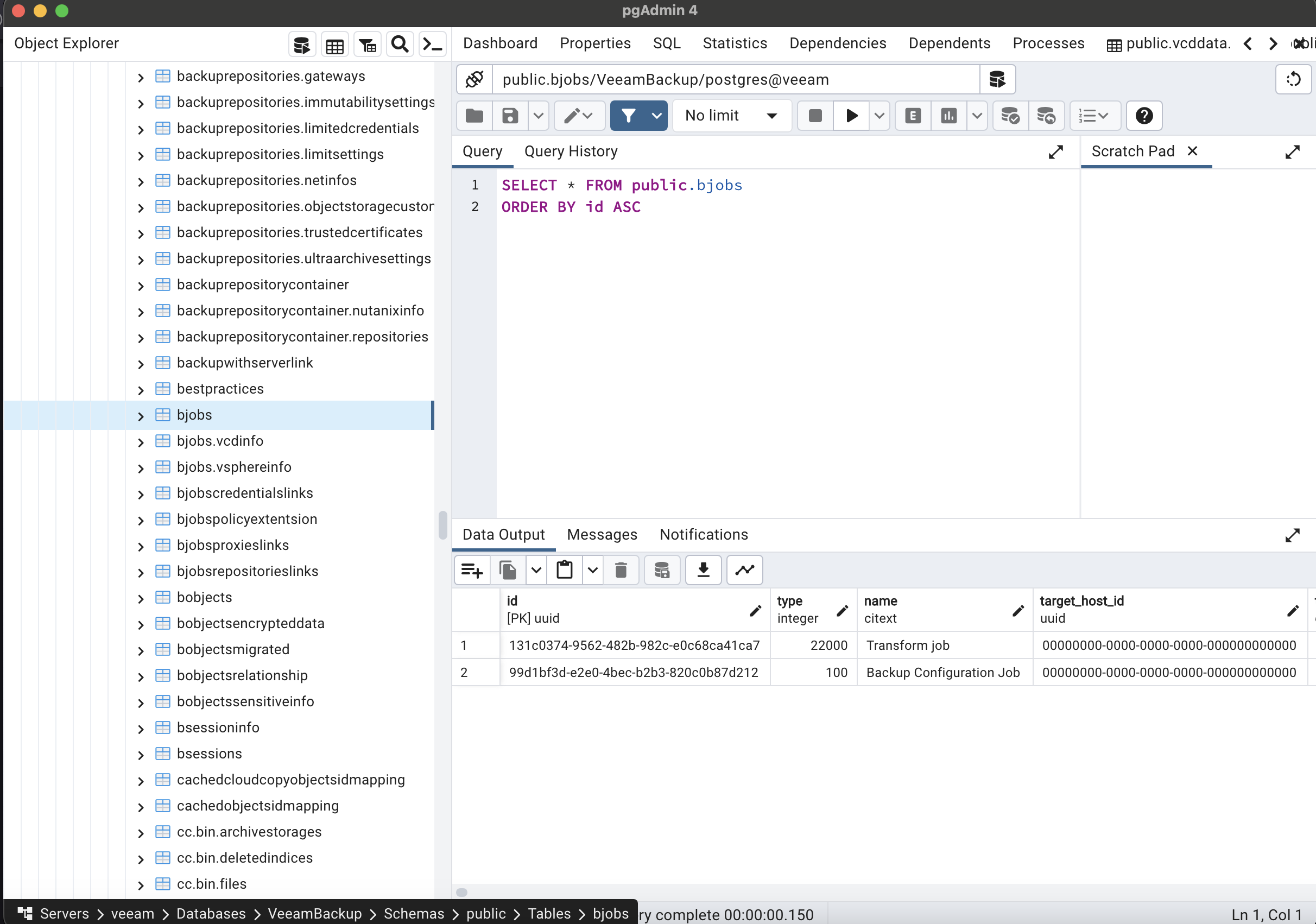Image resolution: width=1316 pixels, height=924 pixels.
Task: Click the Save Data Changes icon
Action: 662,569
